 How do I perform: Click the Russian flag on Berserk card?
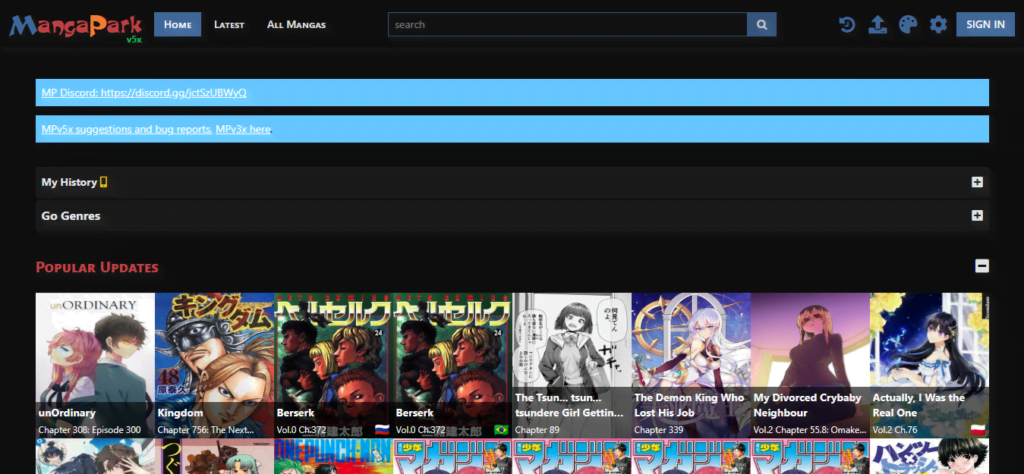[x=382, y=430]
